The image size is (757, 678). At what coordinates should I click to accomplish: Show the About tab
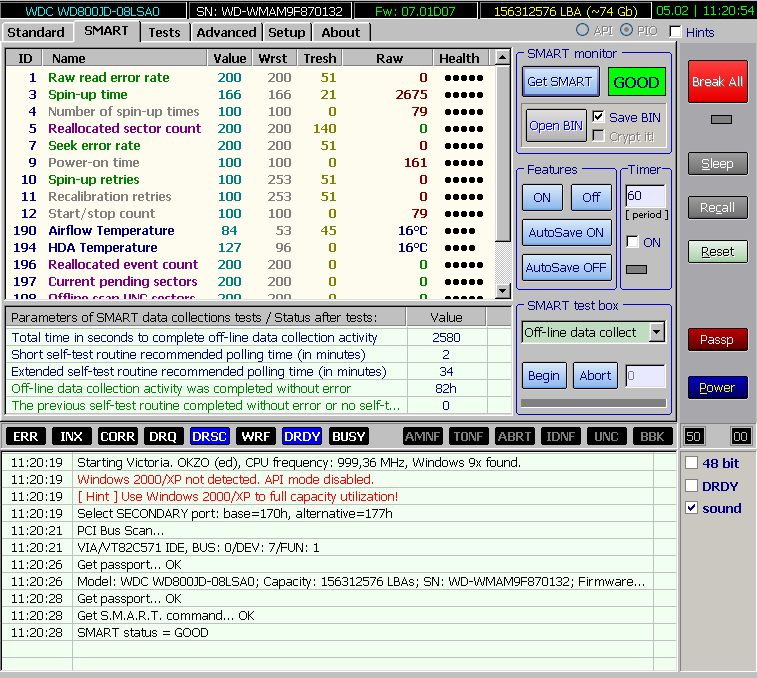pos(341,32)
